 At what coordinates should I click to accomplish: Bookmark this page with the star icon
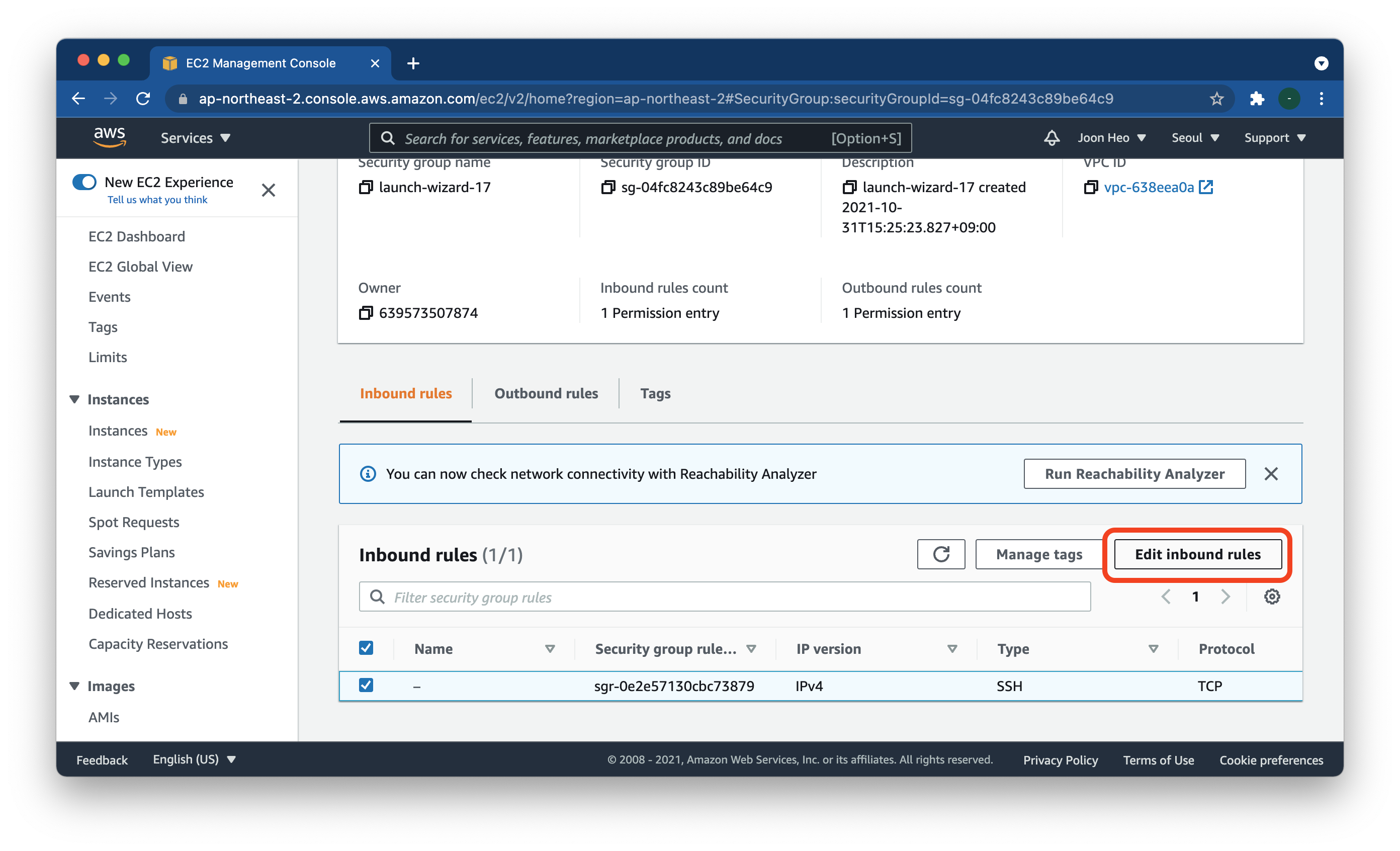(1216, 99)
